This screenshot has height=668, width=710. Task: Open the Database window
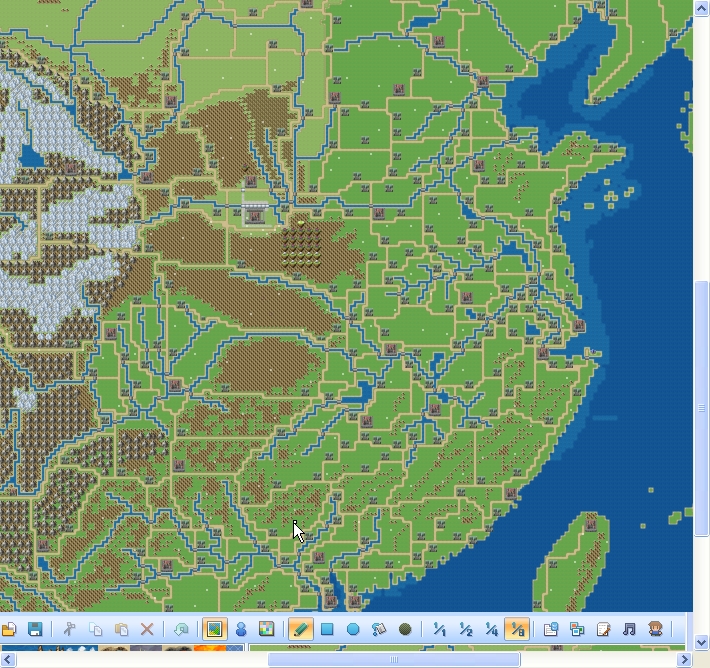coord(551,629)
